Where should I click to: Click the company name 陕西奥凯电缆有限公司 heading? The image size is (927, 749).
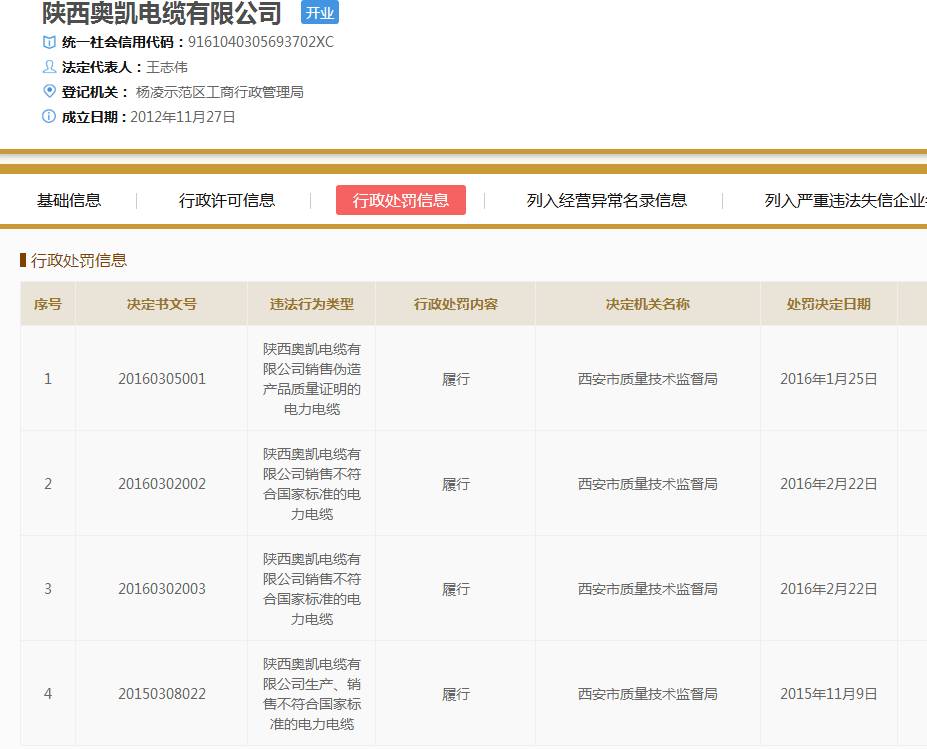161,13
